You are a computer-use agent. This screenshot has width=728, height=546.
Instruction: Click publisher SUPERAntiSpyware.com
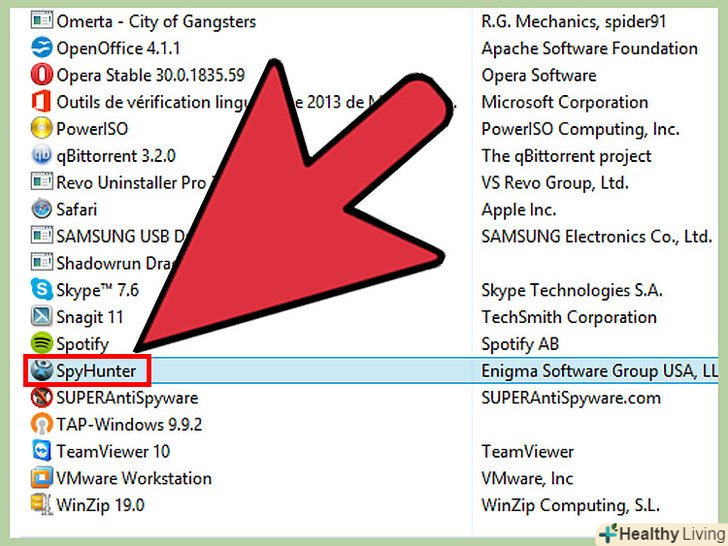(x=571, y=398)
